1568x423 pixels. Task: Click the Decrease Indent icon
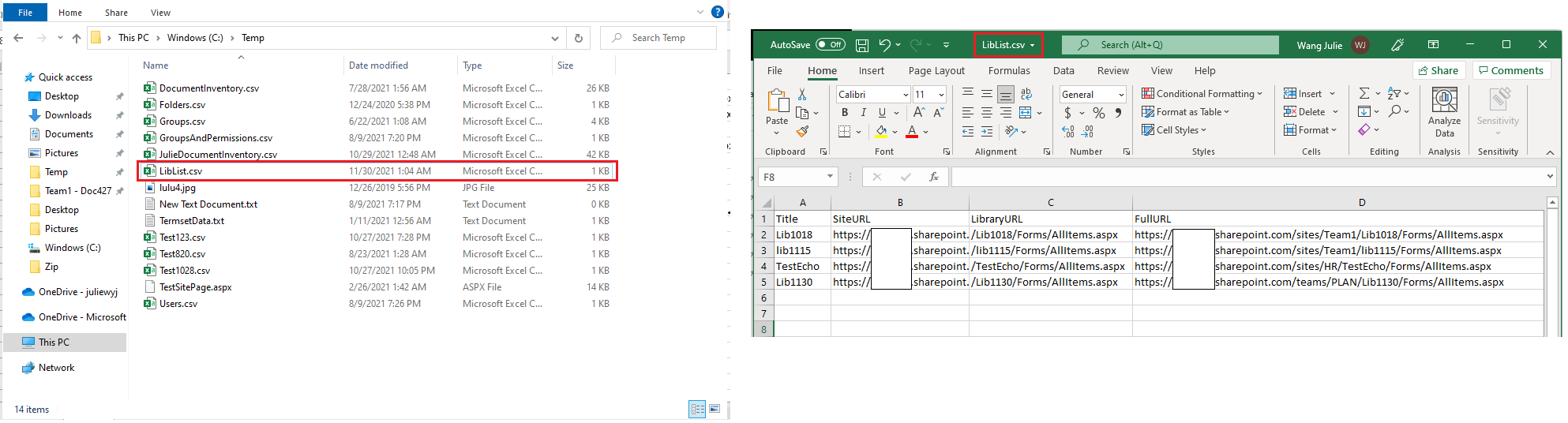point(968,132)
